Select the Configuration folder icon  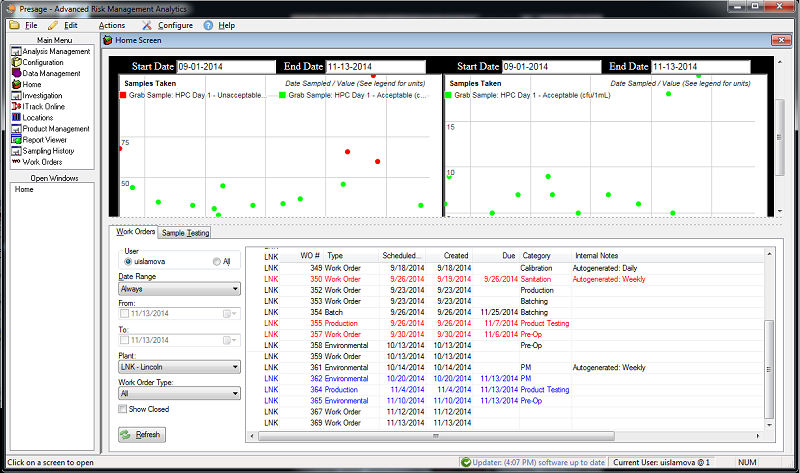[x=16, y=62]
